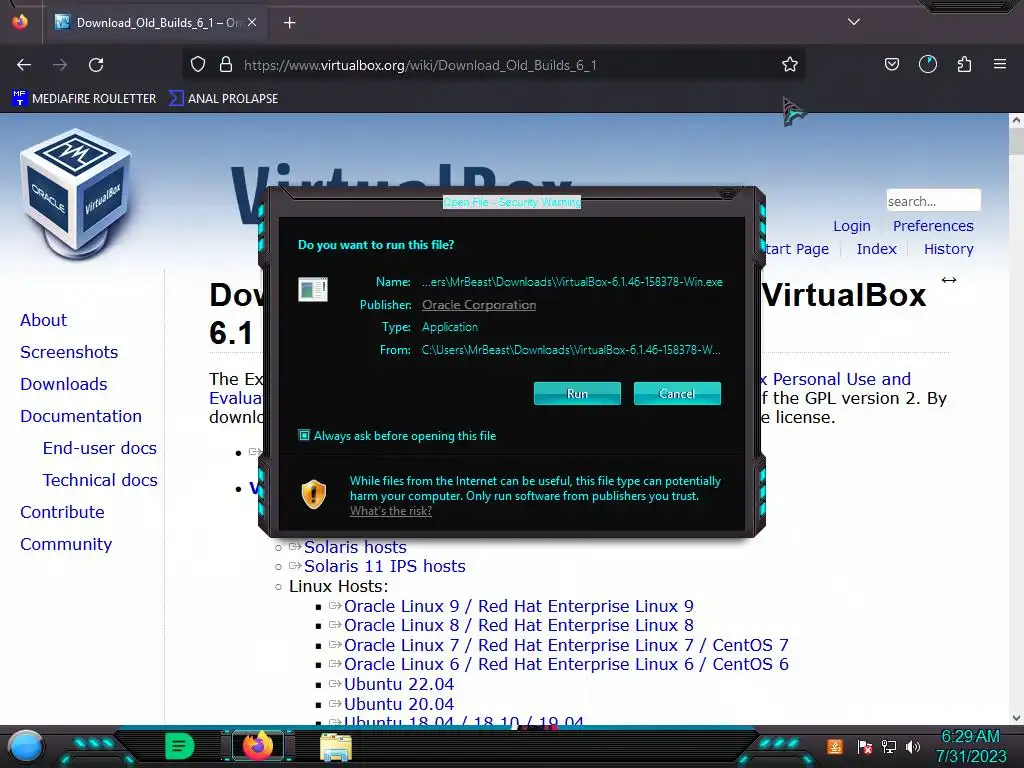Click the network tray icon

[x=888, y=746]
